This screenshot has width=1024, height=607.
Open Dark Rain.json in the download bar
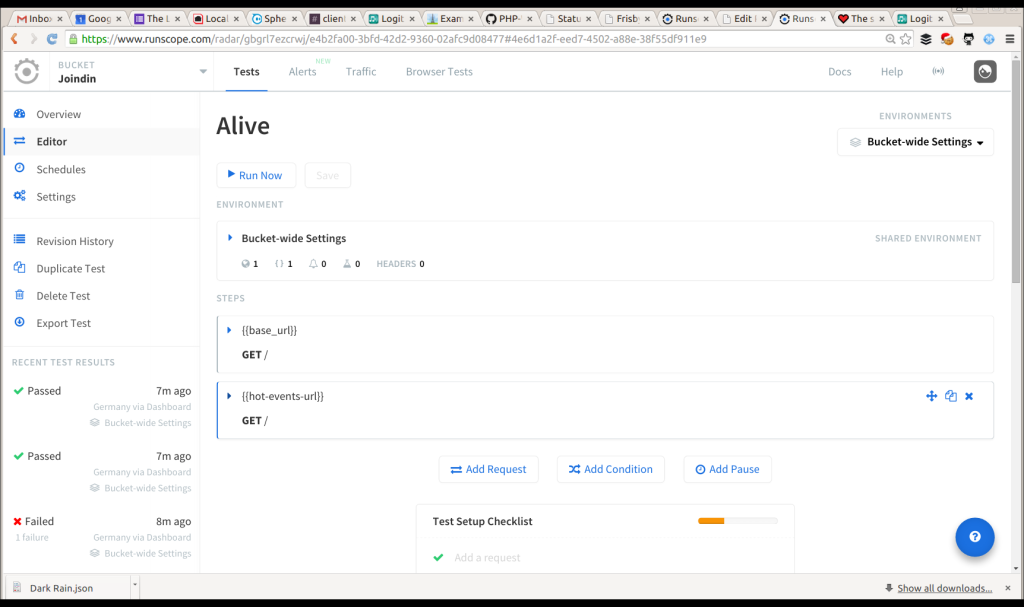click(60, 589)
